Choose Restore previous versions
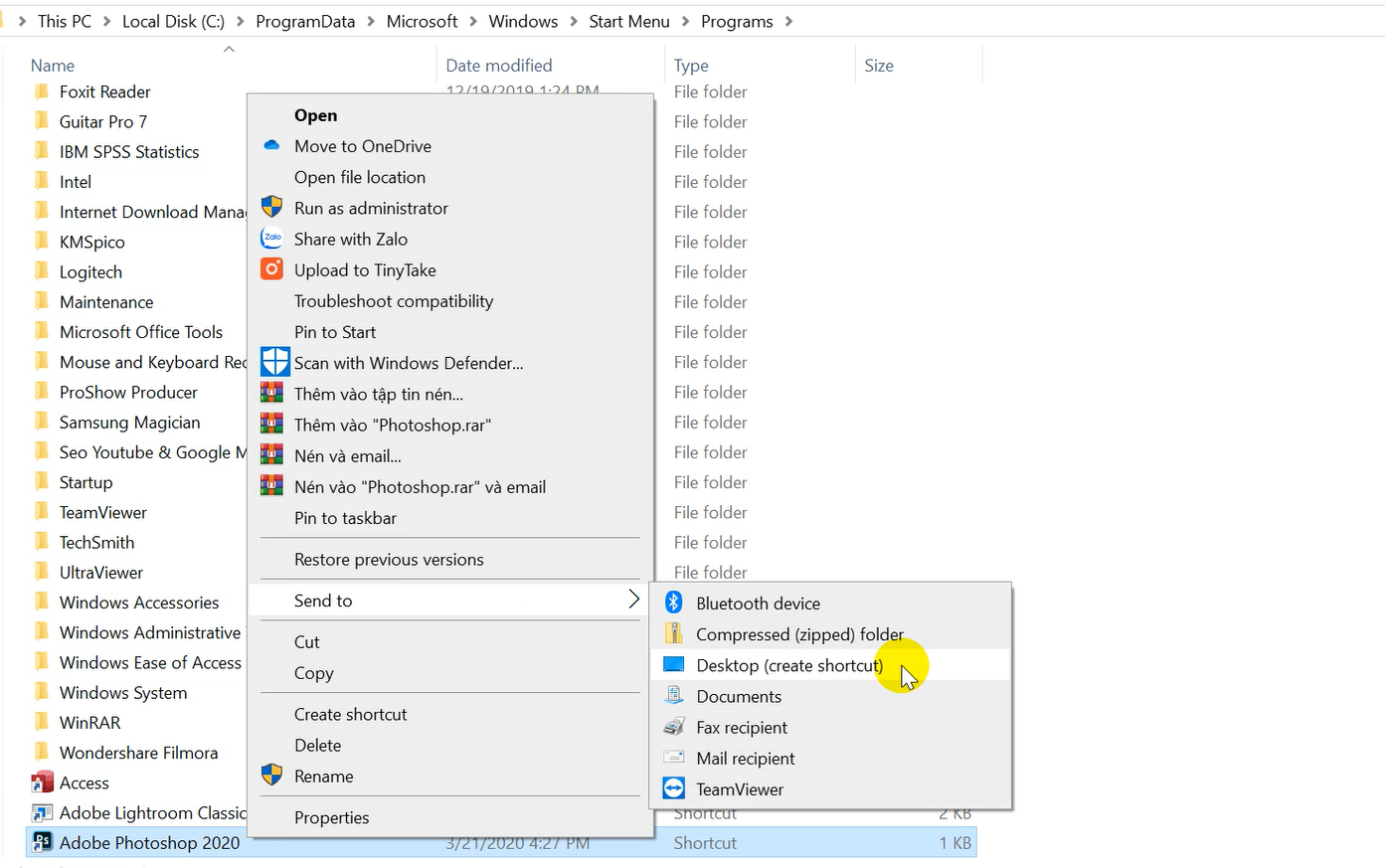Image resolution: width=1385 pixels, height=868 pixels. [389, 560]
